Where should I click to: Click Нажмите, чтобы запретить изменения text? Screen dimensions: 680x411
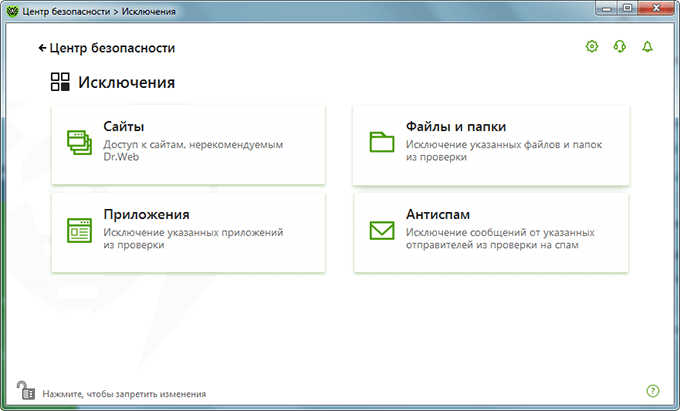(124, 394)
